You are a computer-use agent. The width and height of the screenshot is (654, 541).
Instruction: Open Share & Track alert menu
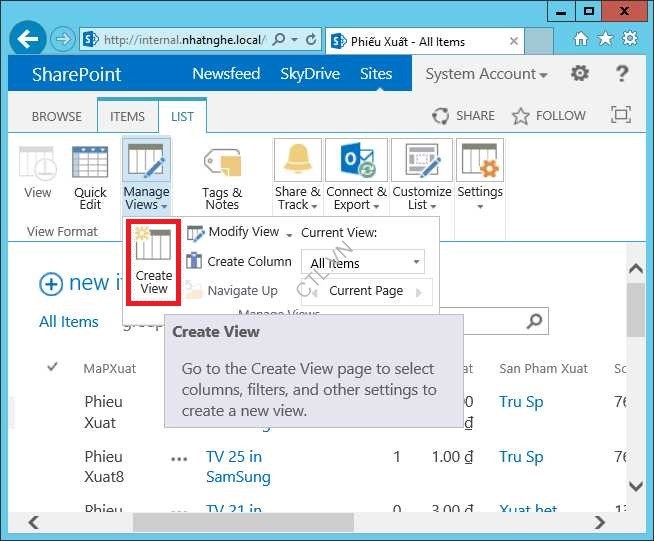297,176
